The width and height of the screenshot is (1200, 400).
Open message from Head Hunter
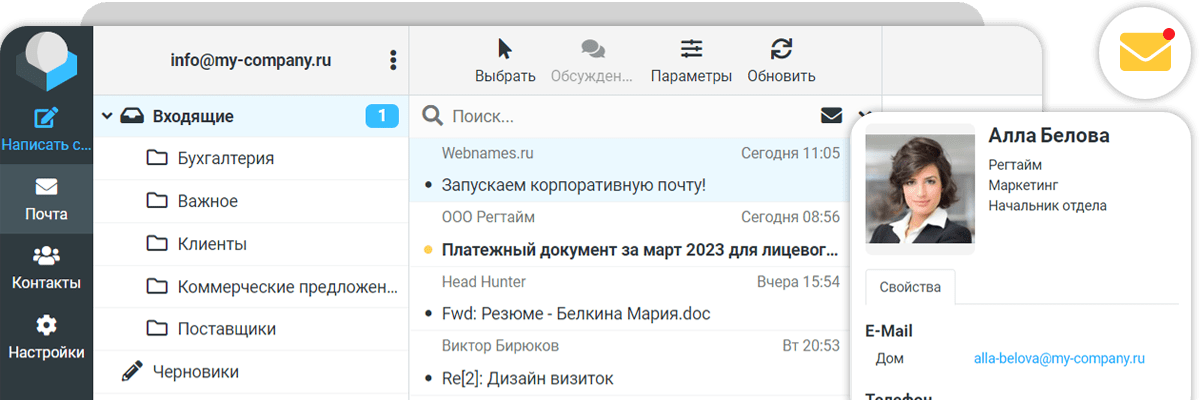click(629, 298)
